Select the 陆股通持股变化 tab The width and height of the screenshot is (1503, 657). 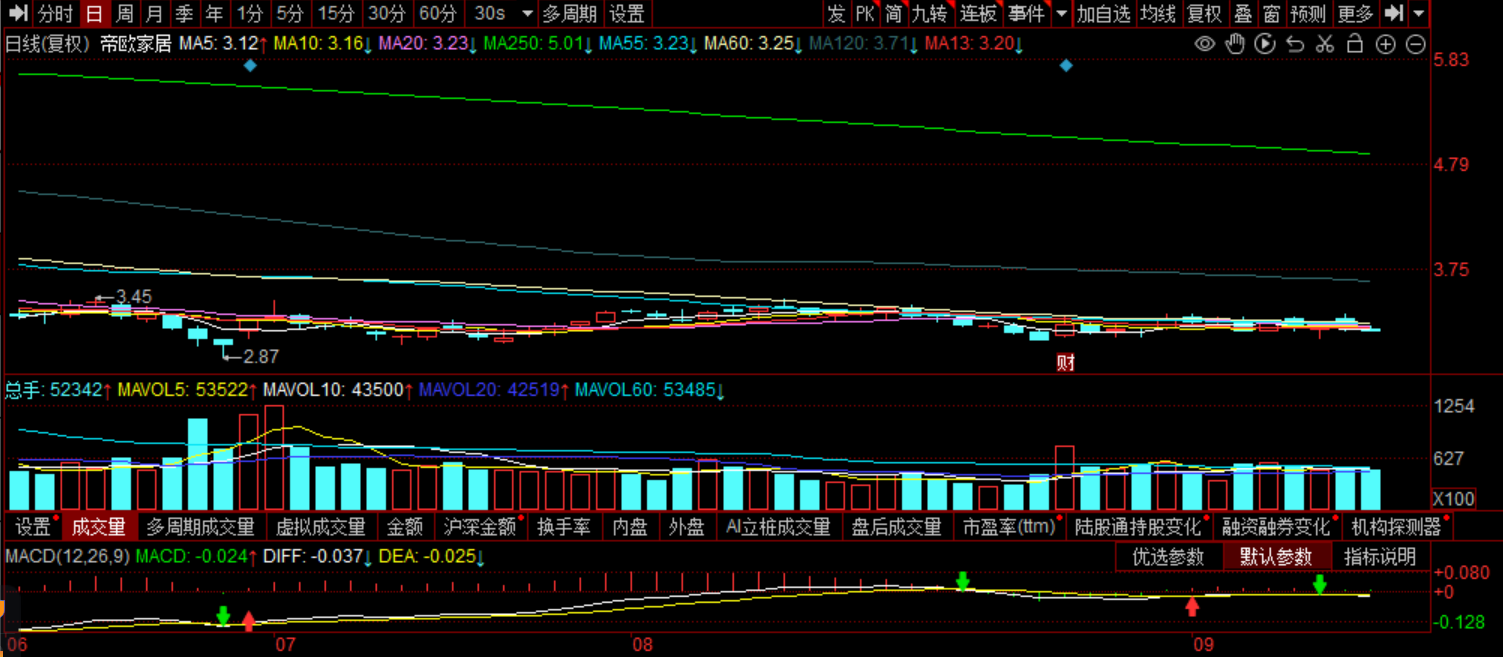1138,526
